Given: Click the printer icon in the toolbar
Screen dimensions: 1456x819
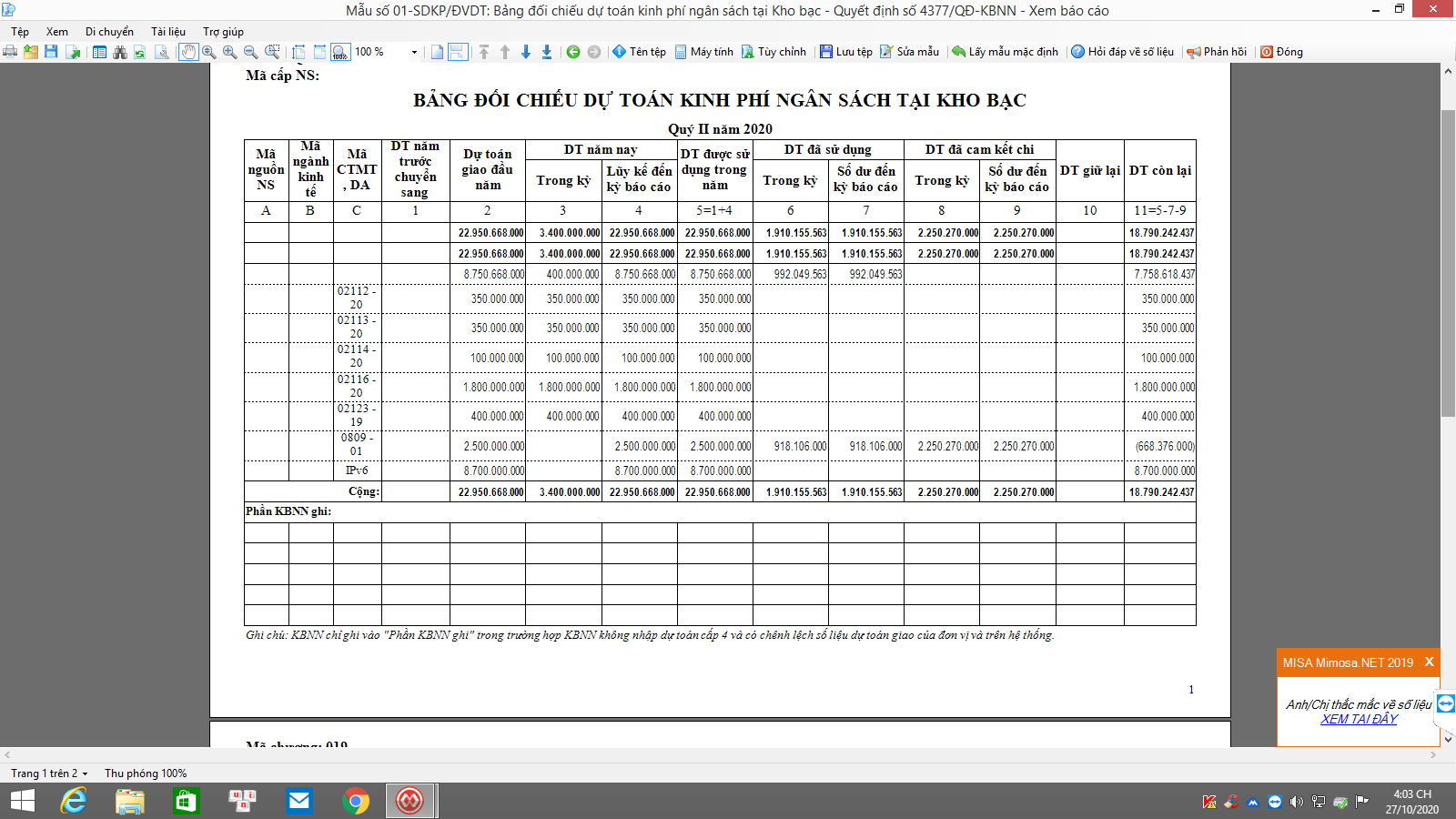Looking at the screenshot, I should [x=10, y=52].
